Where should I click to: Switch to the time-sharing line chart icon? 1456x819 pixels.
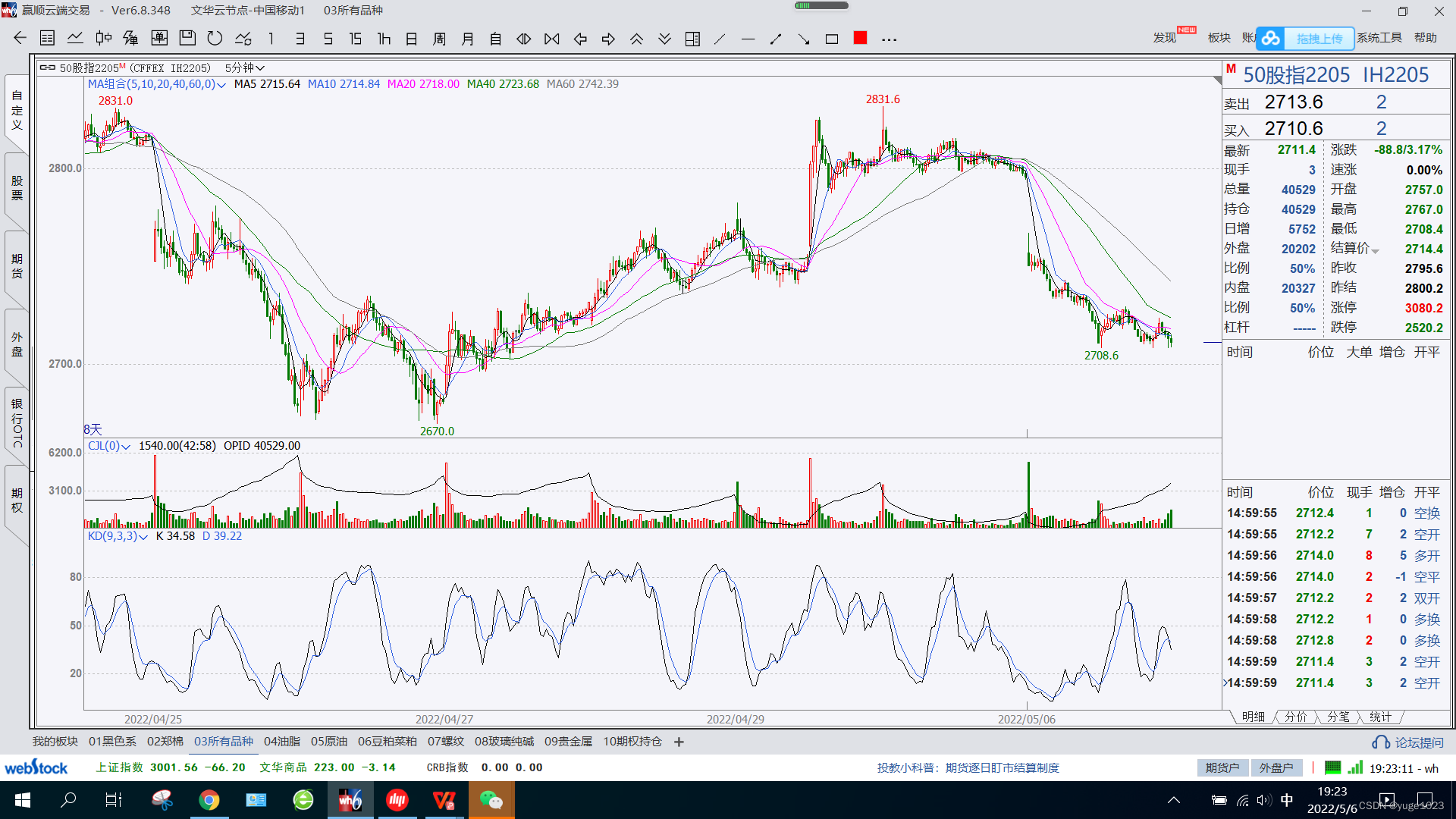(x=75, y=38)
